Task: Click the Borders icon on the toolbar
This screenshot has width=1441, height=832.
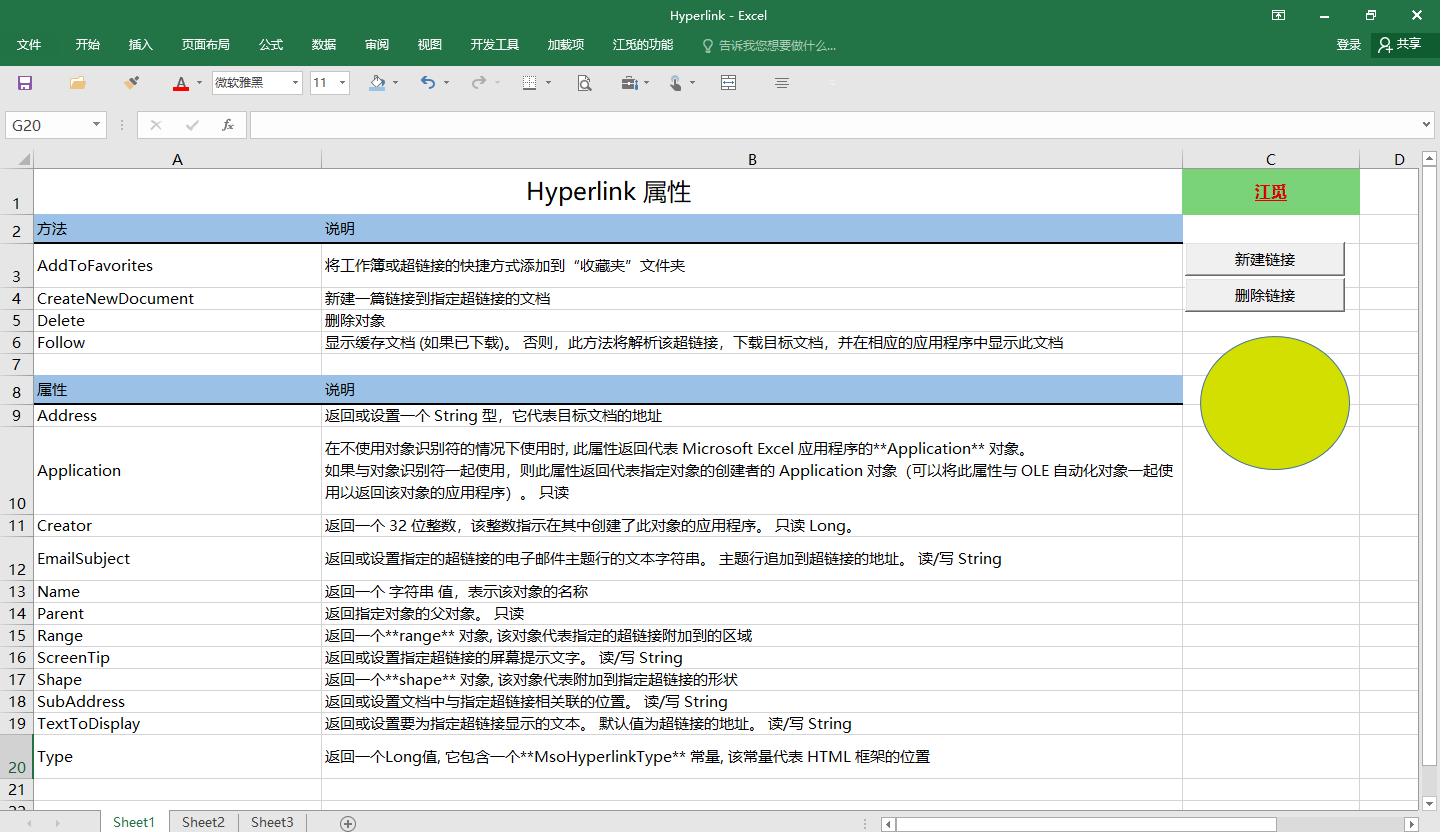Action: (530, 83)
